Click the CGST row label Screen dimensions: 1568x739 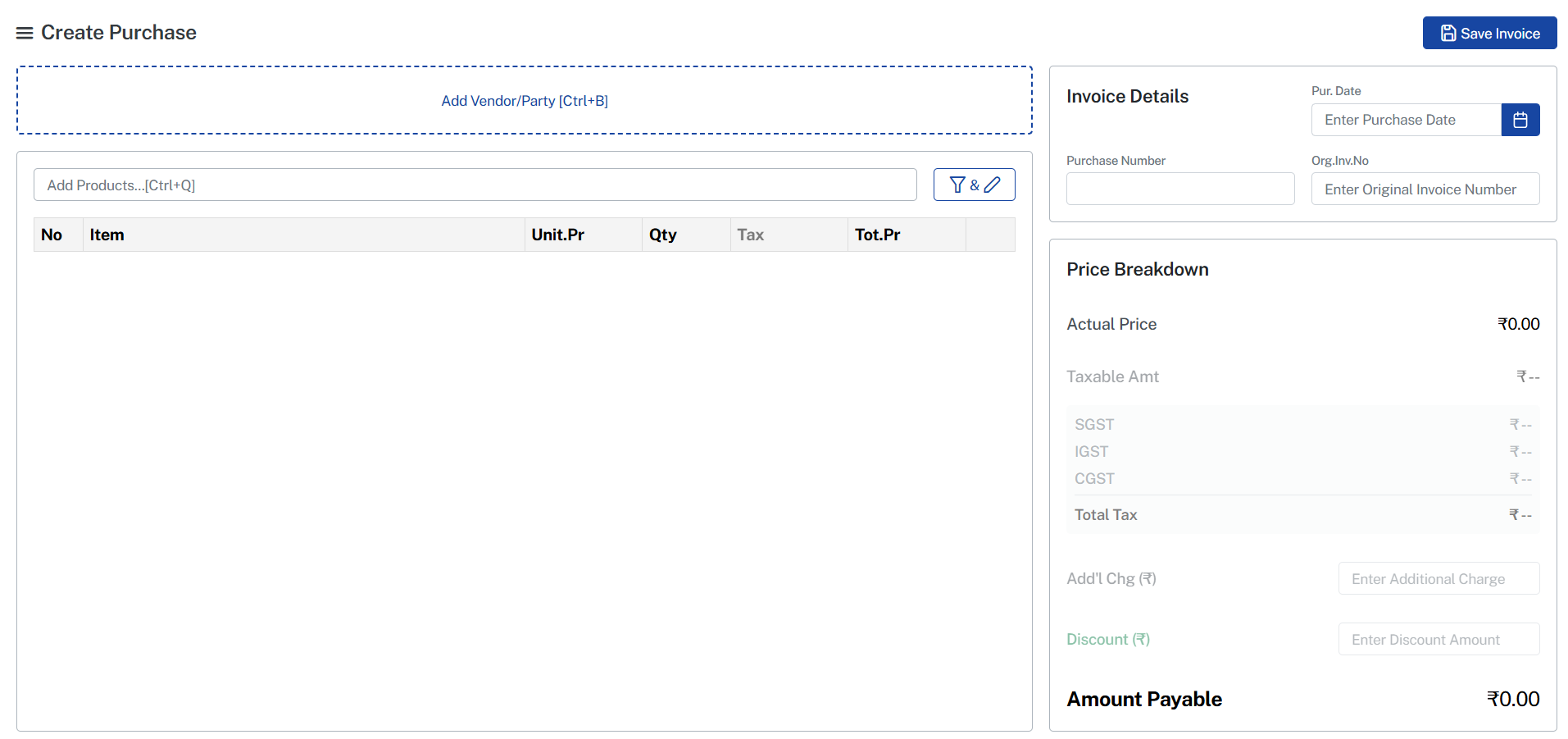[x=1094, y=478]
